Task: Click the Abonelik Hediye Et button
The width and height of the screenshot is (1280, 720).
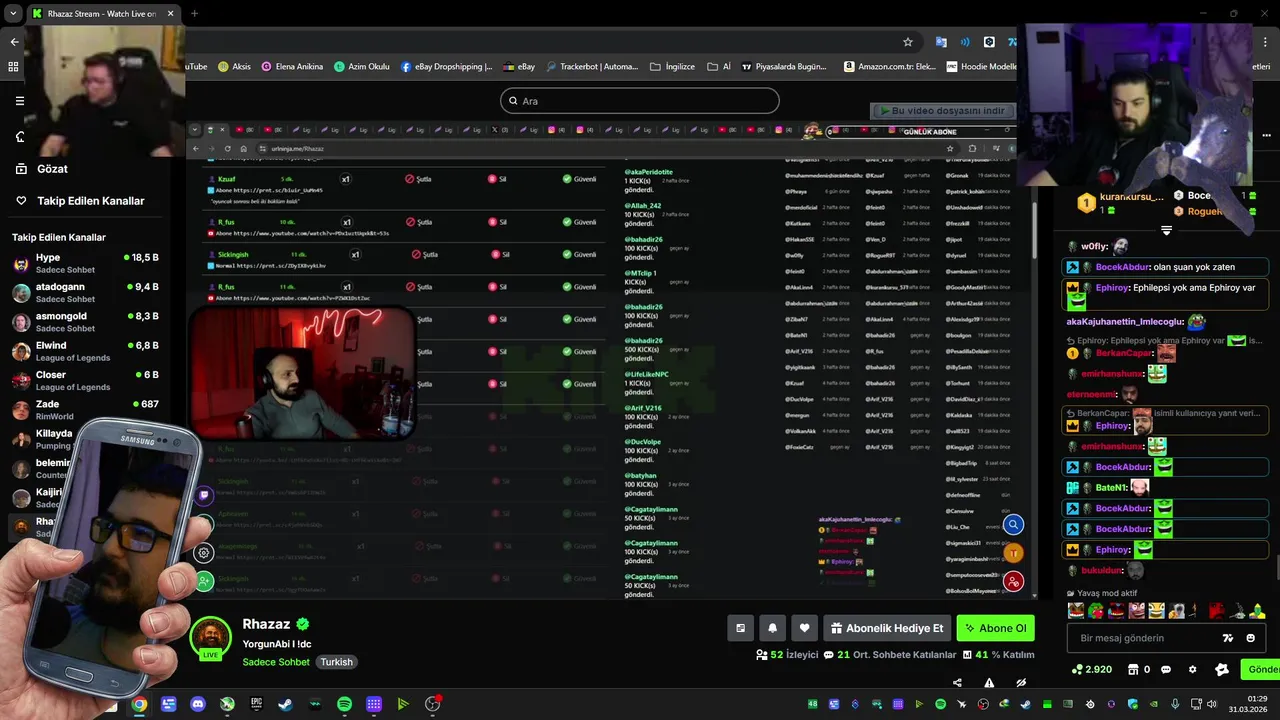Action: [x=886, y=628]
